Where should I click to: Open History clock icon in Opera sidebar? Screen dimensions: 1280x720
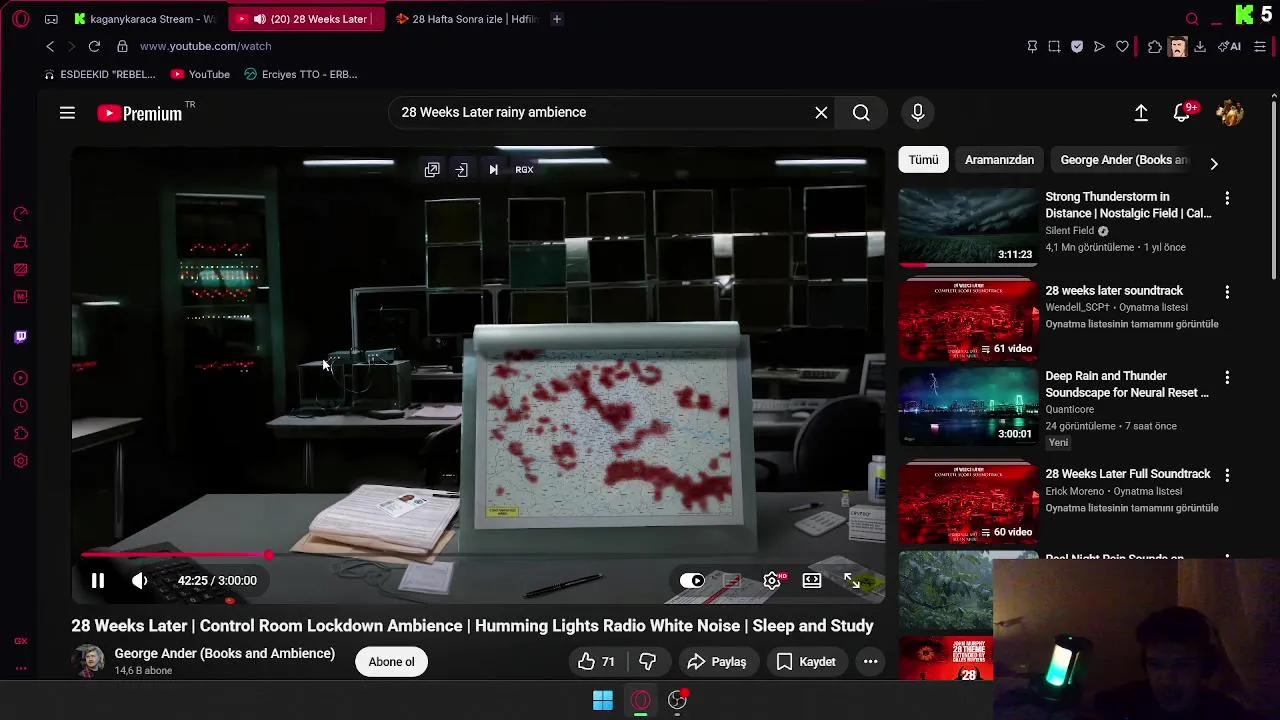point(20,406)
